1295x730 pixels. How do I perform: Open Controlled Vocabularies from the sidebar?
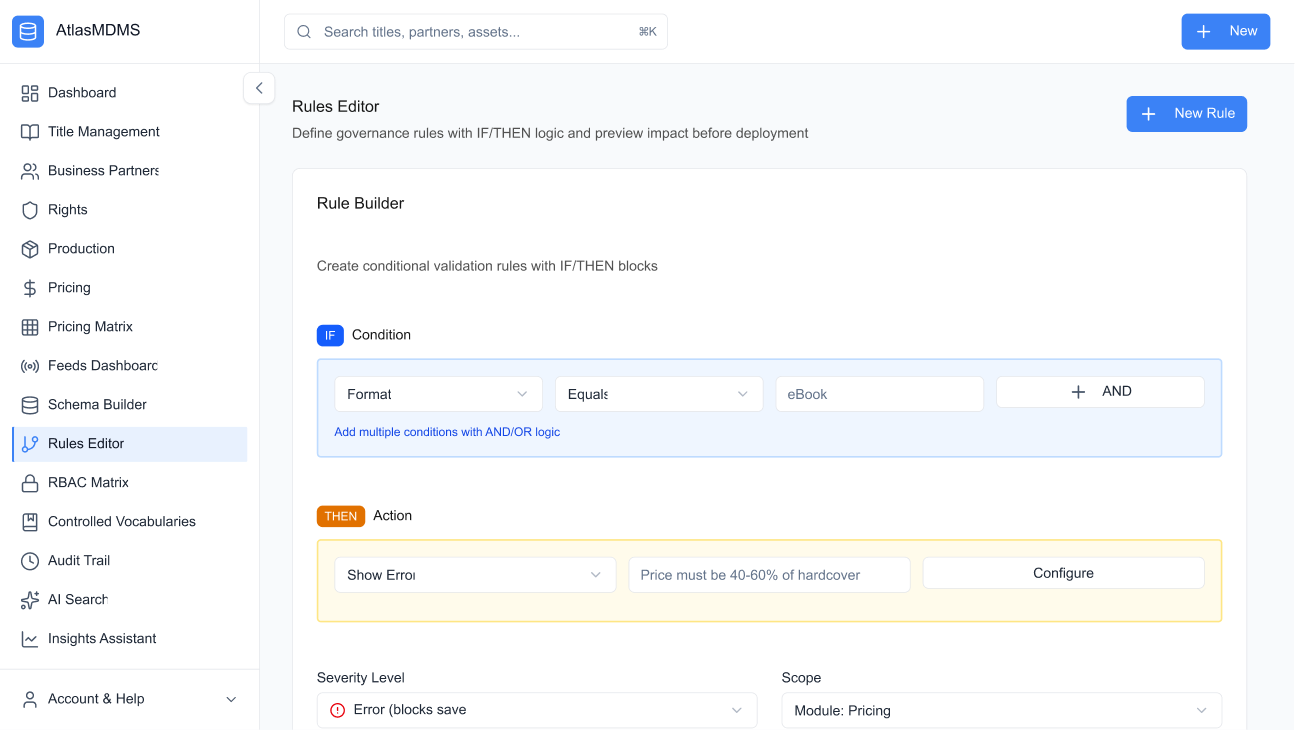click(122, 522)
